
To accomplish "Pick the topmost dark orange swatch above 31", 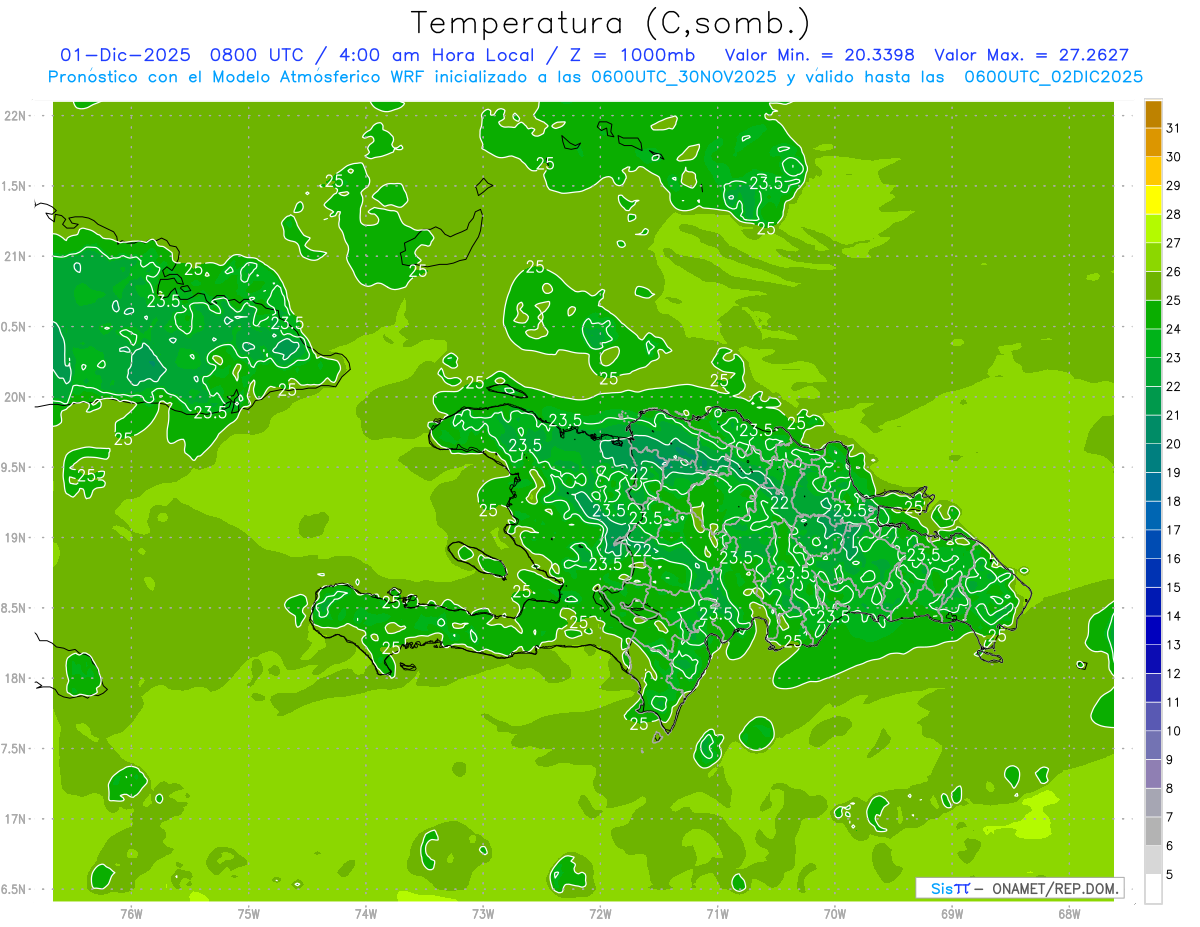I will point(1153,114).
